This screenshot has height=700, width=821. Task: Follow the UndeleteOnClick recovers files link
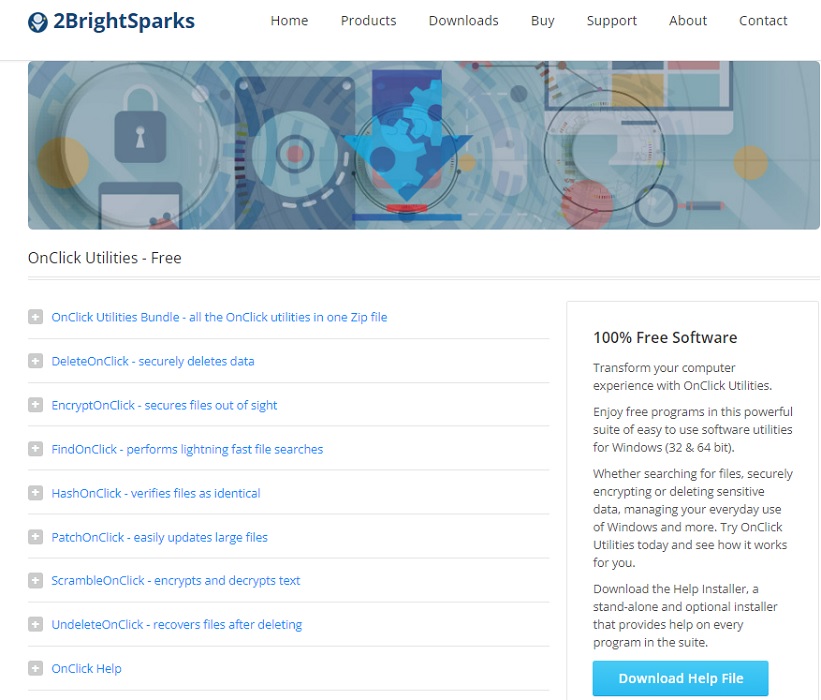pos(176,625)
